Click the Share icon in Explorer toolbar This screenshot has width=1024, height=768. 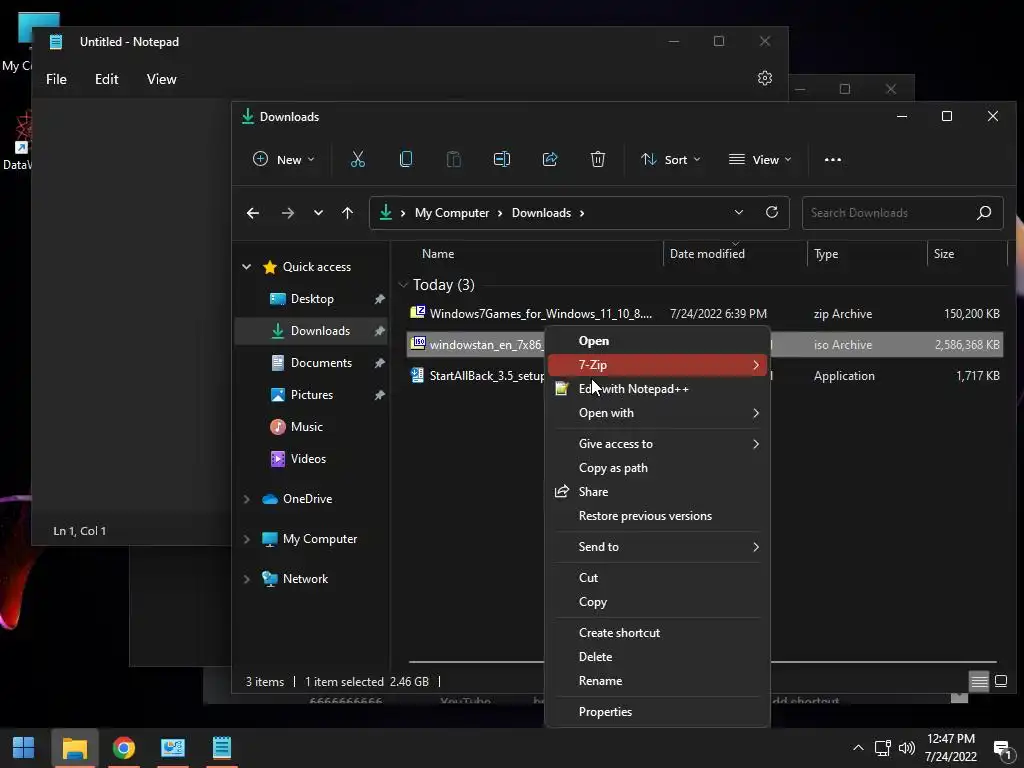click(550, 159)
